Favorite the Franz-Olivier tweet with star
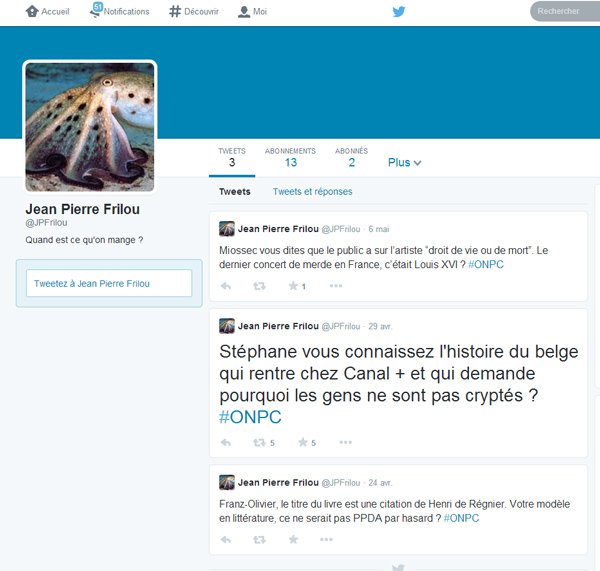 pyautogui.click(x=293, y=539)
